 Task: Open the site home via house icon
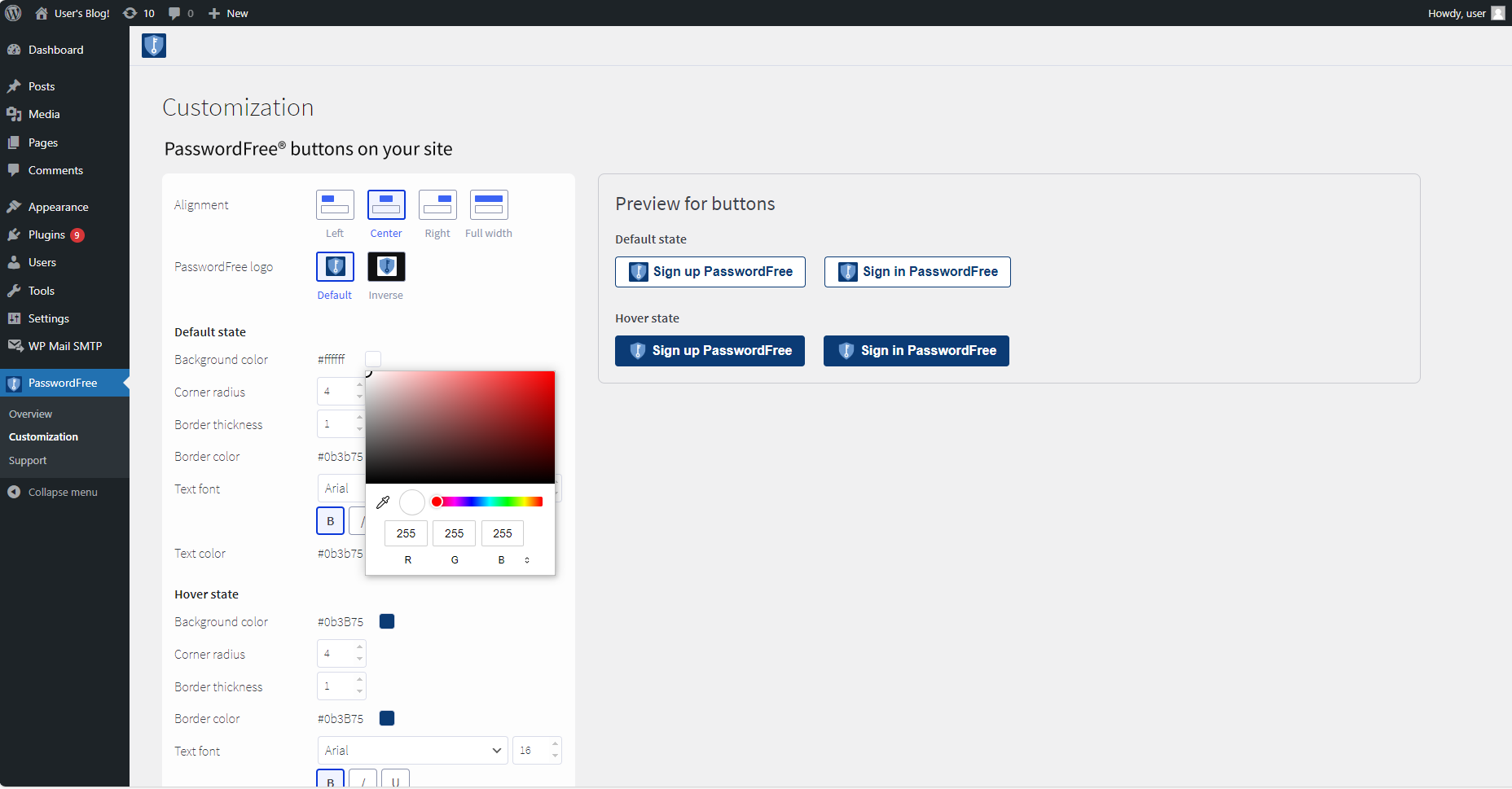42,13
